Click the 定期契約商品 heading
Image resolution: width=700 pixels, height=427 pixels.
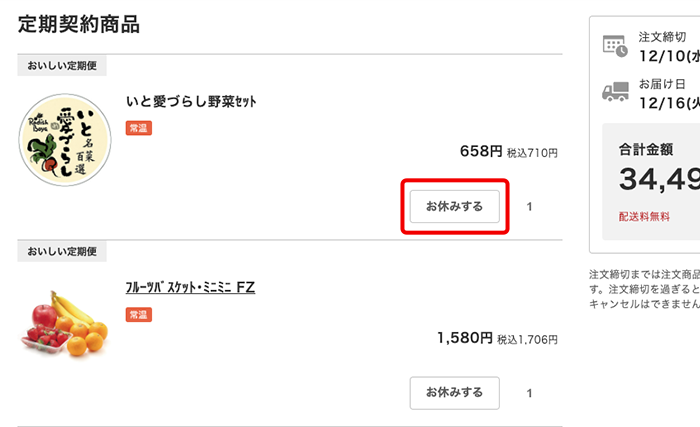point(79,24)
